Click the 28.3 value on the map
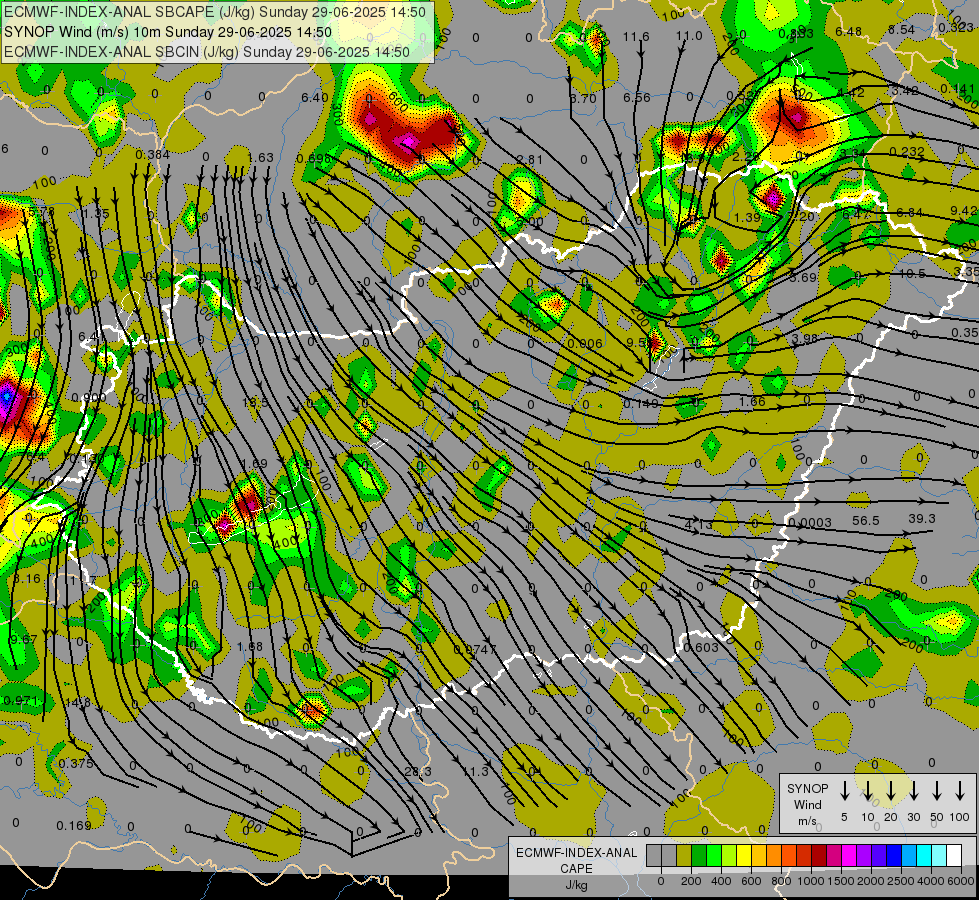The height and width of the screenshot is (900, 979). (x=418, y=771)
